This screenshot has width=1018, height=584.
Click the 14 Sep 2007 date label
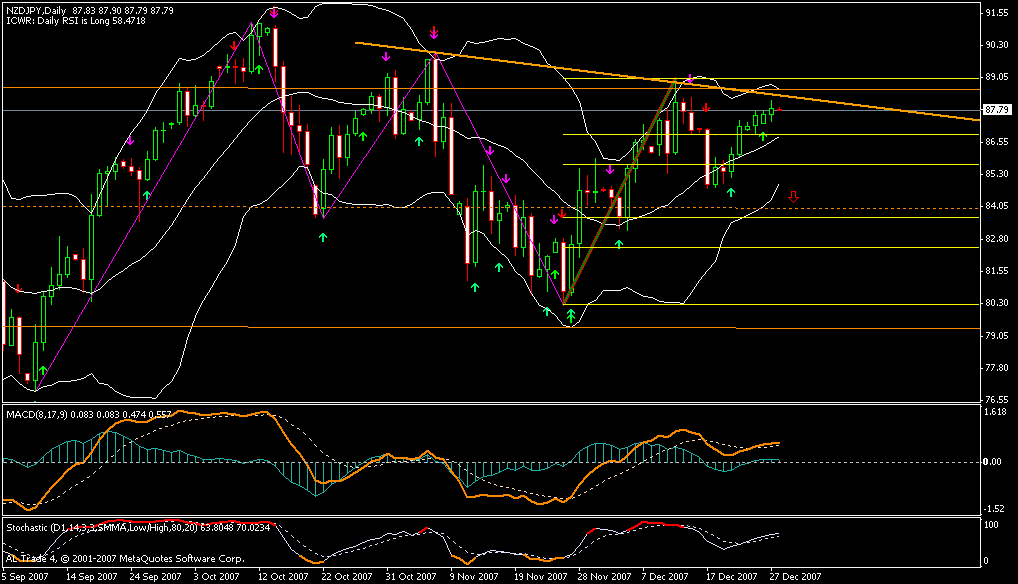click(x=92, y=576)
